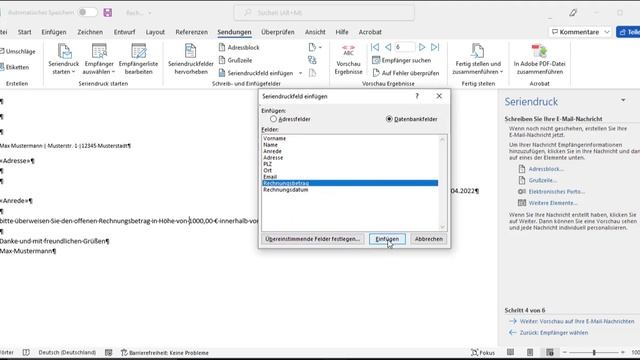Screen dimensions: 640x360
Task: Click the Felder list scrollbar
Action: pyautogui.click(x=442, y=183)
